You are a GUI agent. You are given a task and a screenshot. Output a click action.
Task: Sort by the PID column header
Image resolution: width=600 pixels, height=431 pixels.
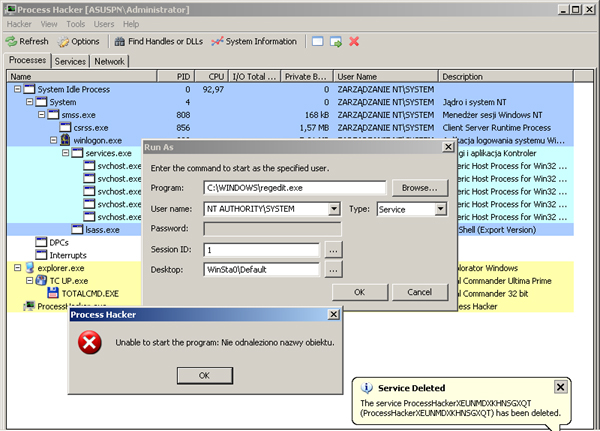pyautogui.click(x=176, y=77)
